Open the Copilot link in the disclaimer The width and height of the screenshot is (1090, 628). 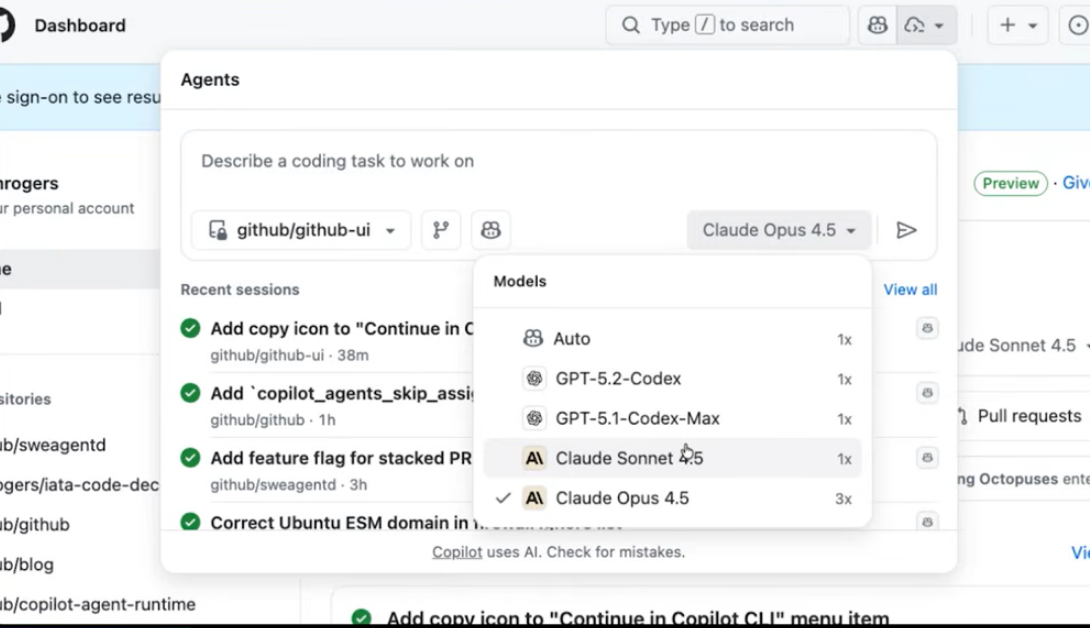pos(456,551)
